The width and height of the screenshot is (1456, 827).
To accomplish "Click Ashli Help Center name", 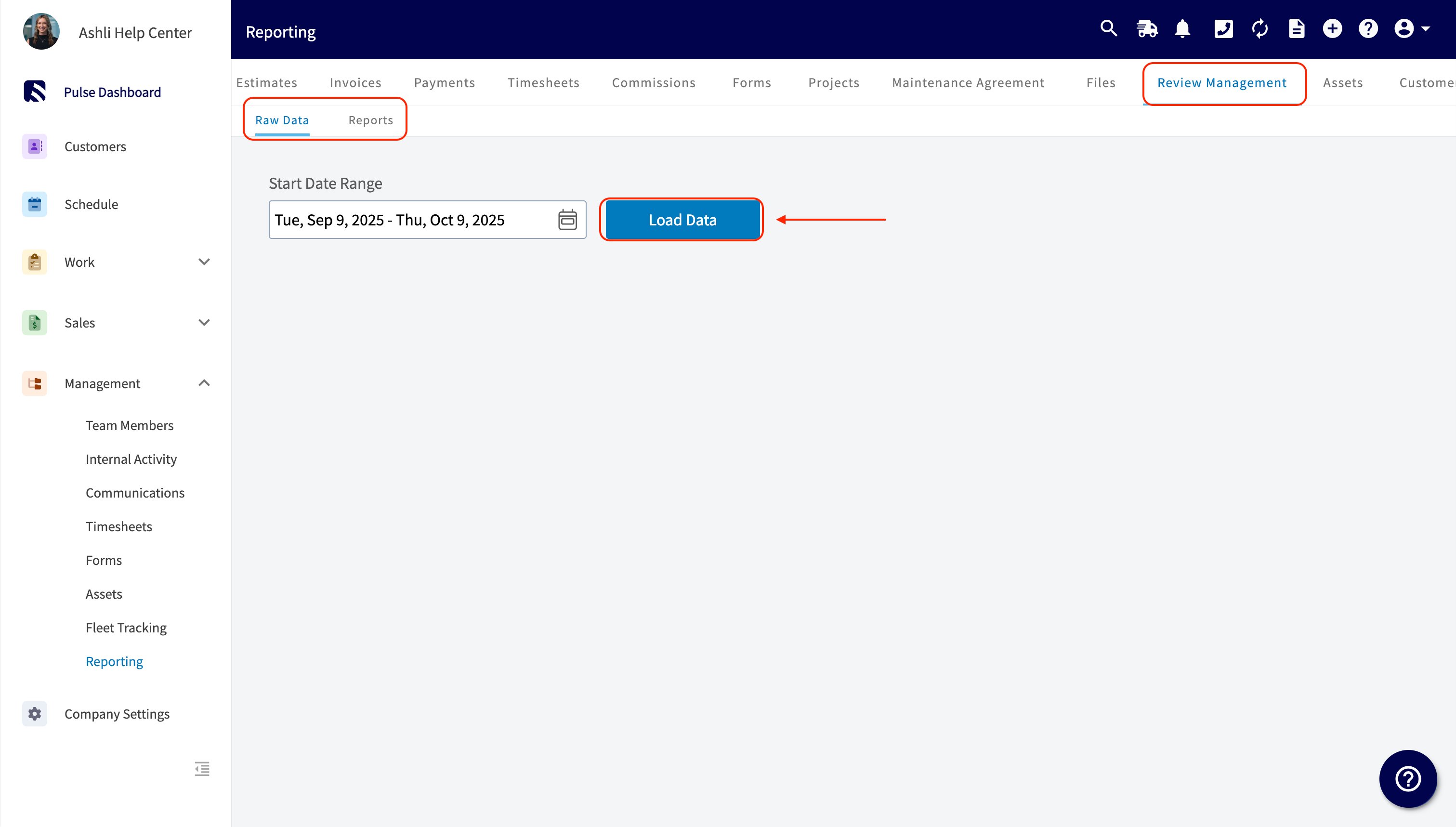I will pyautogui.click(x=135, y=33).
